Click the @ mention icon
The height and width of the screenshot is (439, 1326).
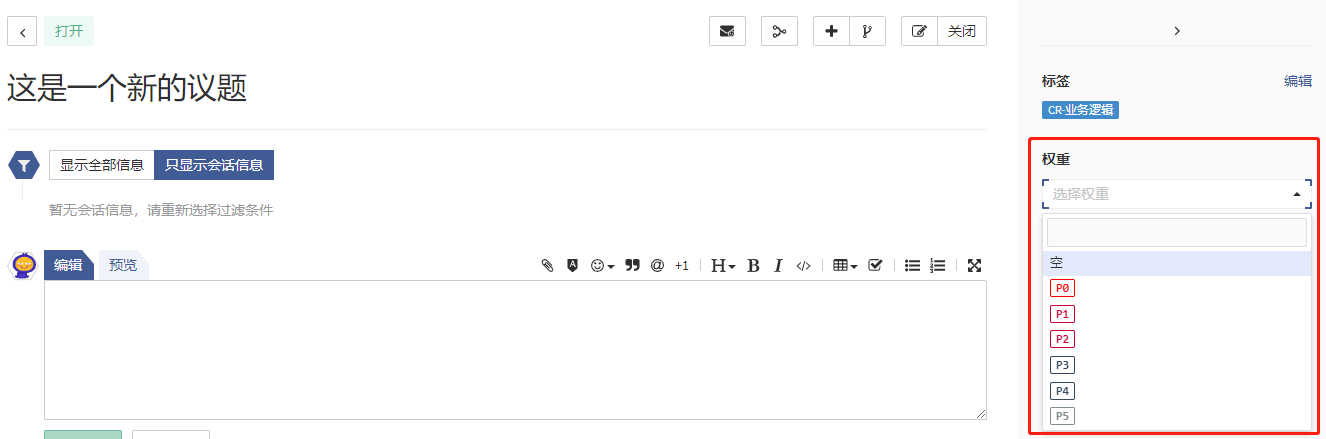tap(657, 266)
